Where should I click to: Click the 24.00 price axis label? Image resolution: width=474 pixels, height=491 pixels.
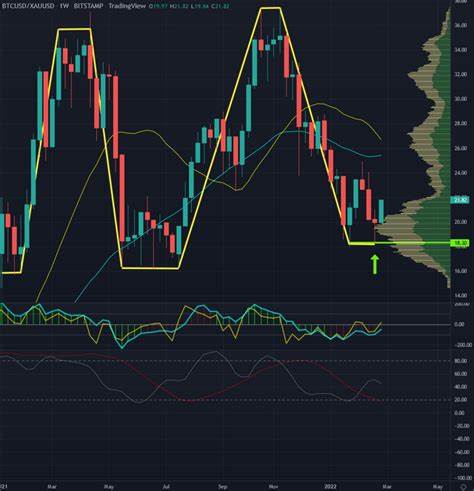tap(461, 173)
